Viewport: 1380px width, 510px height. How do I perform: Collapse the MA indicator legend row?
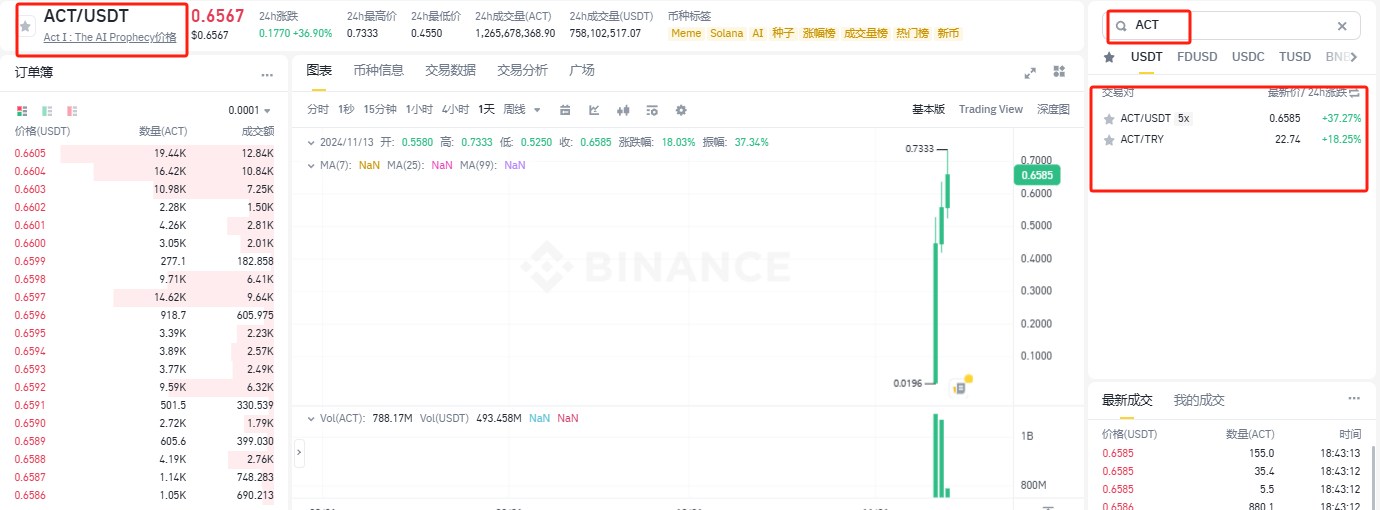(310, 164)
